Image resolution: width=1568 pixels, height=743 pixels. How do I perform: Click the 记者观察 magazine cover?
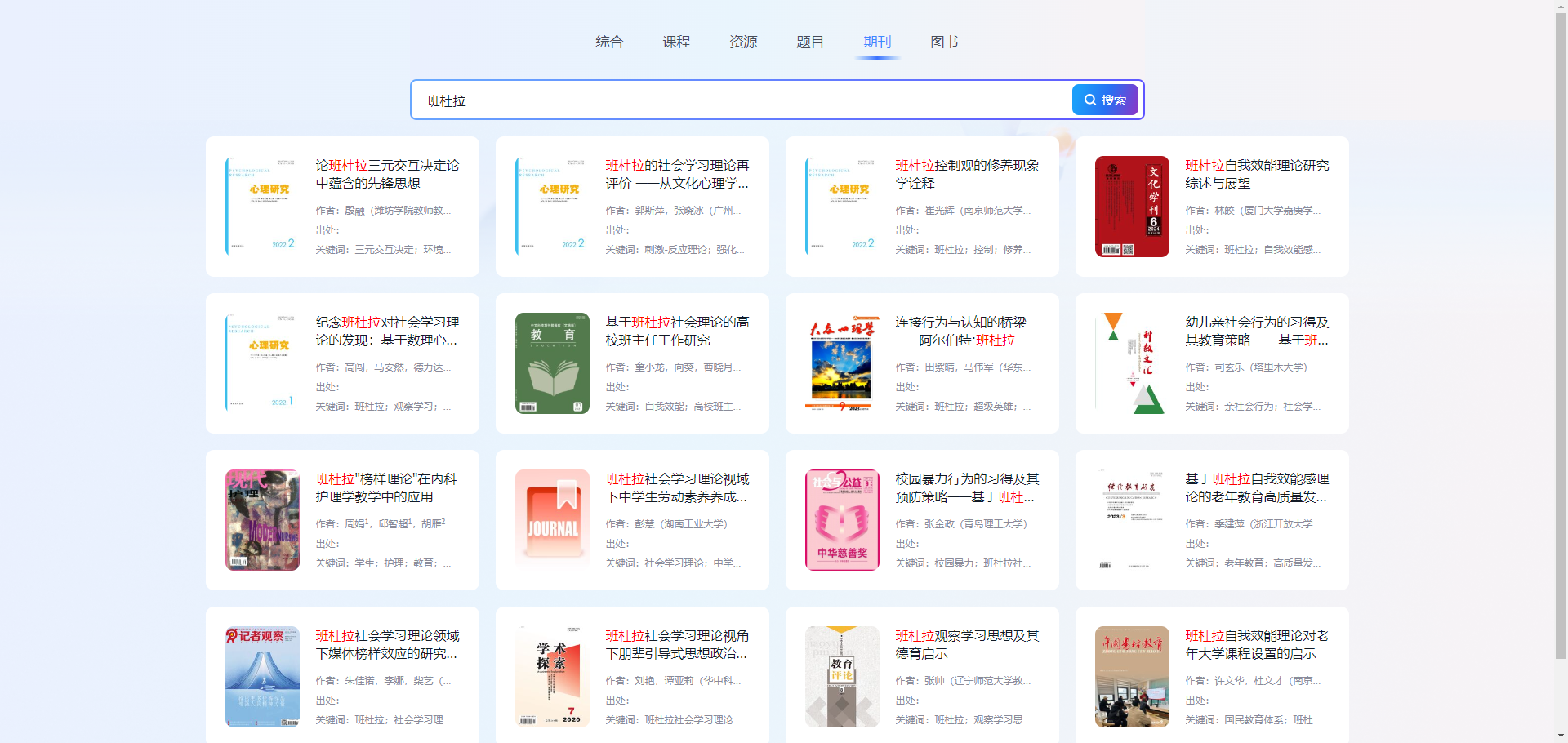[262, 677]
